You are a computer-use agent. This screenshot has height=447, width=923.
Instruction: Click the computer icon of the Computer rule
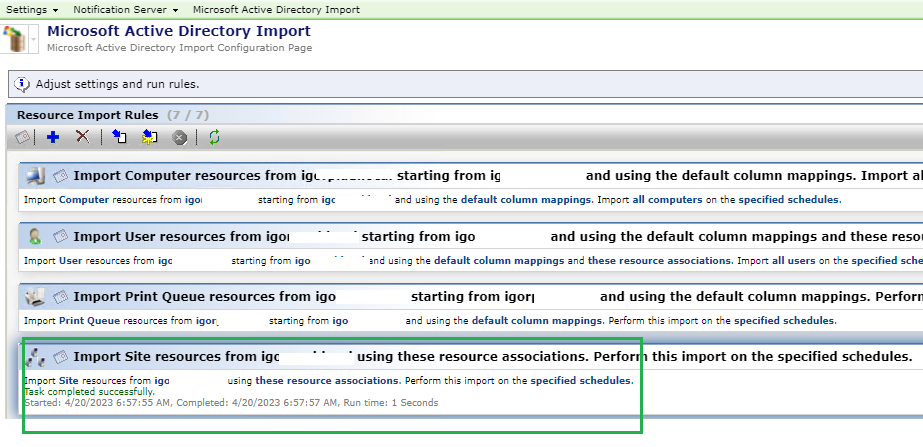[x=35, y=176]
